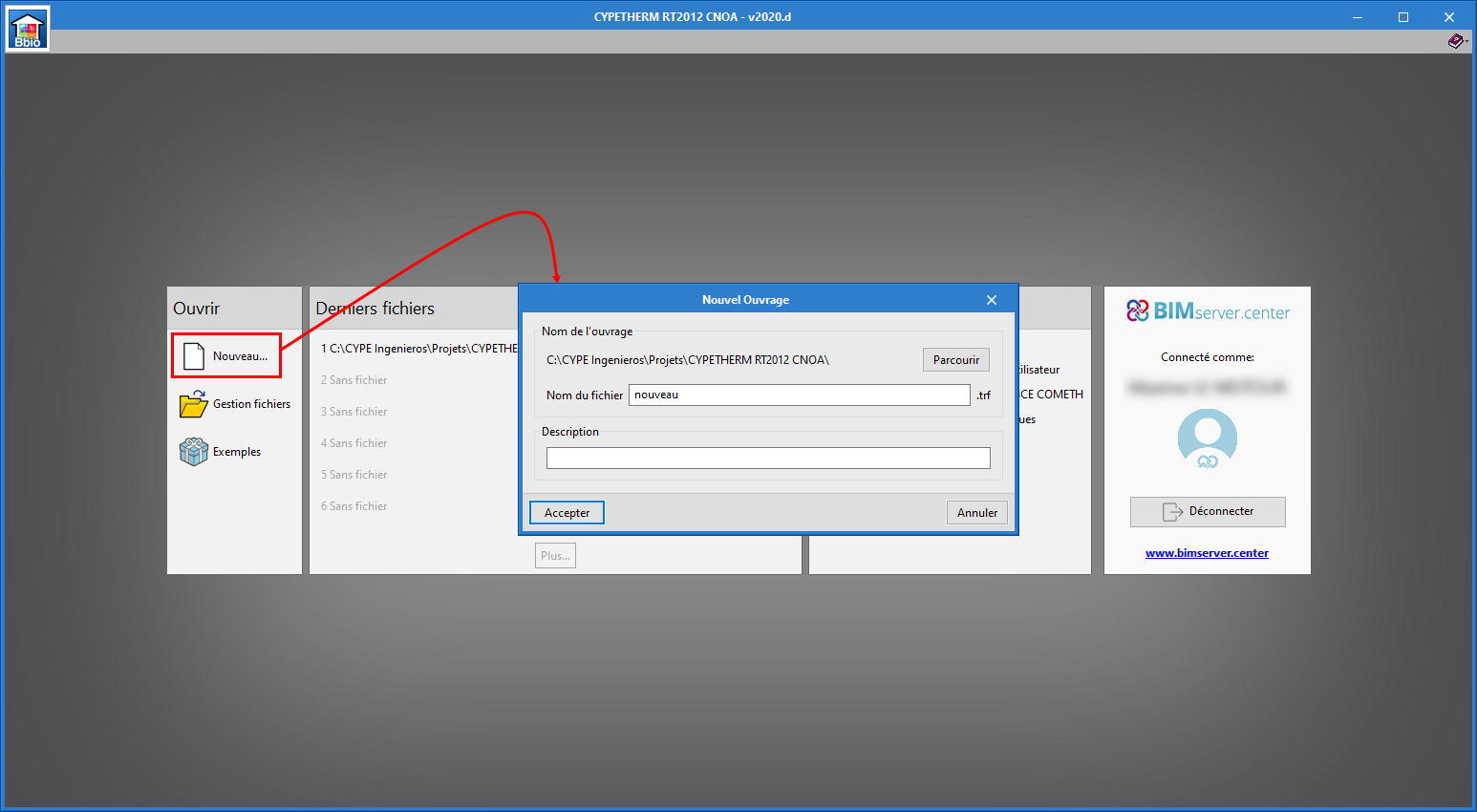Click the 'Exemples' label
The width and height of the screenshot is (1477, 812).
click(237, 452)
